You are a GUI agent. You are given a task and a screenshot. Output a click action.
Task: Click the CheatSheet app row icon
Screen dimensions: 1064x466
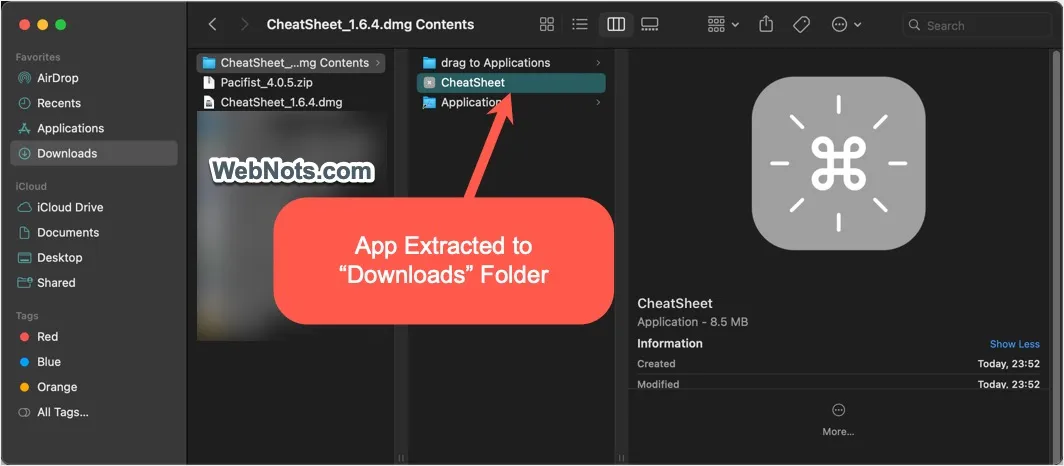point(429,82)
